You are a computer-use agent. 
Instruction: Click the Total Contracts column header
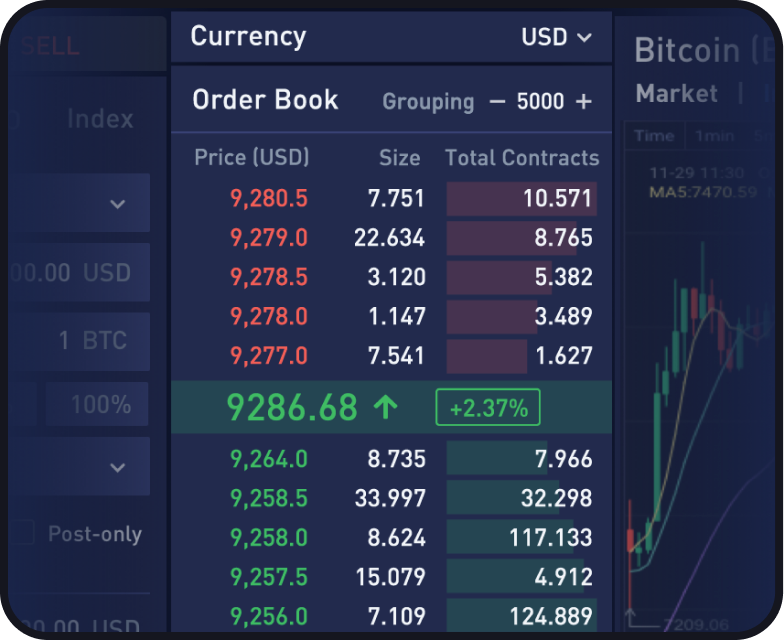coord(522,158)
